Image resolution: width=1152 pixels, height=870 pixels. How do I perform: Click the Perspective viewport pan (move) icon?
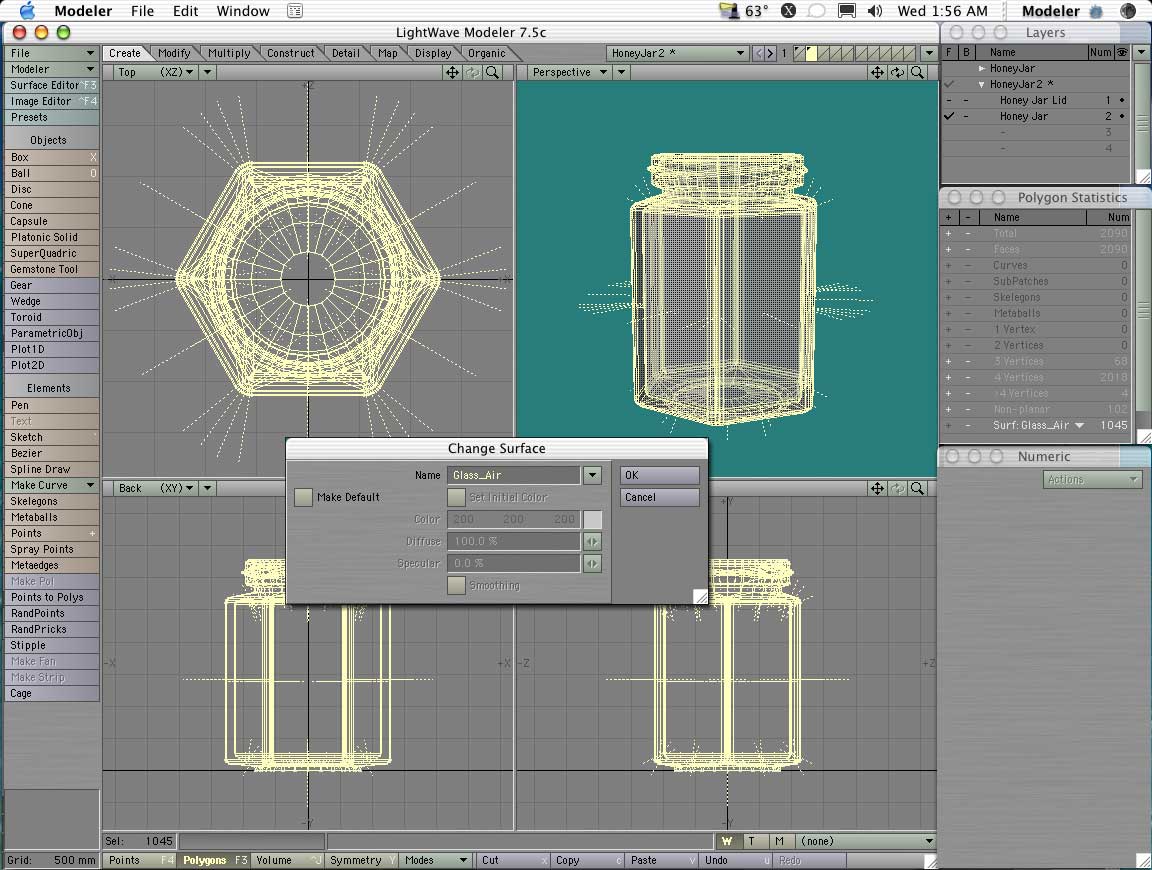pyautogui.click(x=876, y=72)
